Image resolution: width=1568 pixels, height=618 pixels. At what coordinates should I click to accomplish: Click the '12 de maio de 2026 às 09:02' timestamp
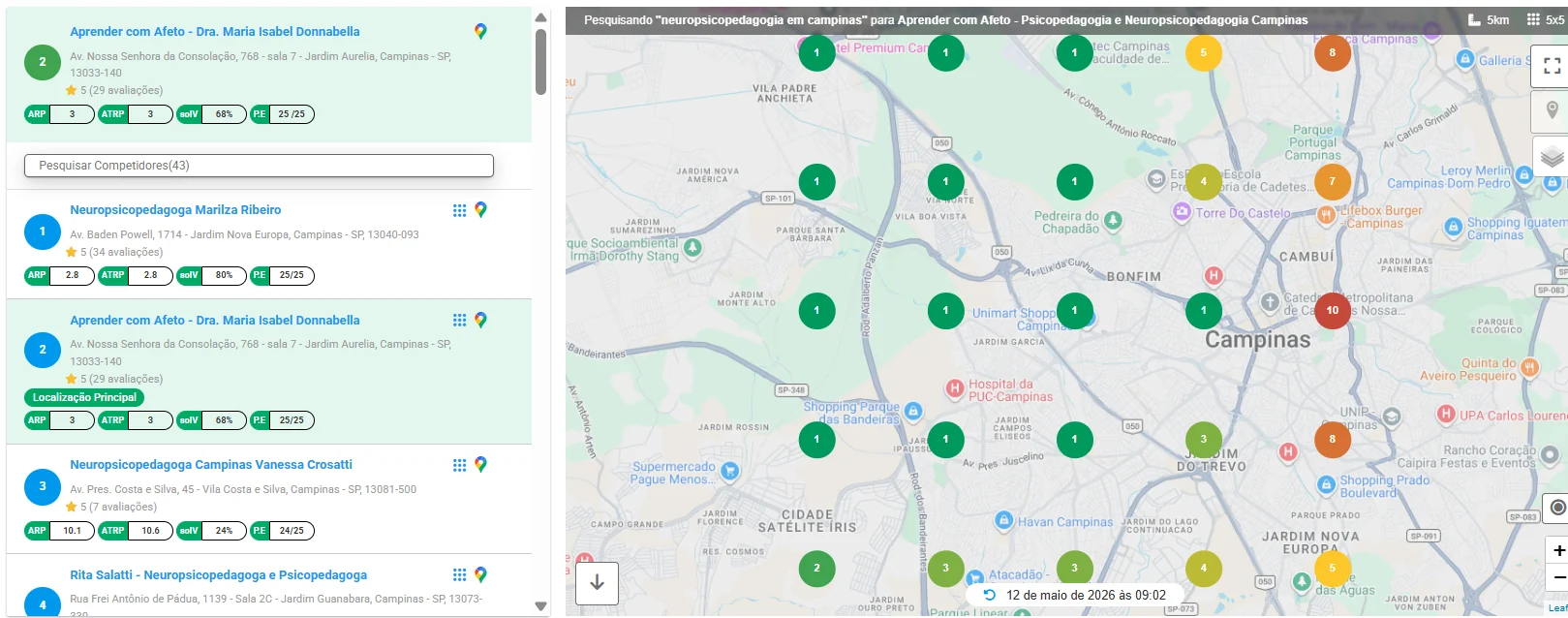point(1086,595)
